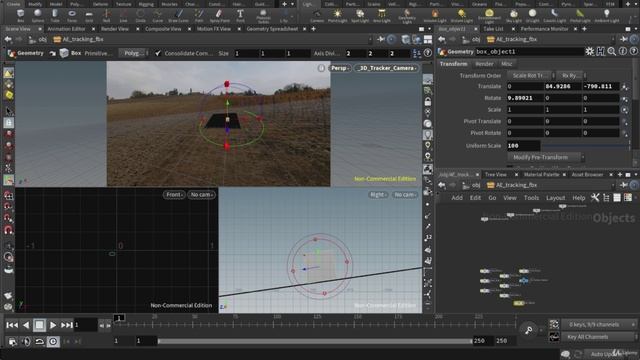The width and height of the screenshot is (640, 360).
Task: Click the select tool in viewport sidebar
Action: 8,111
